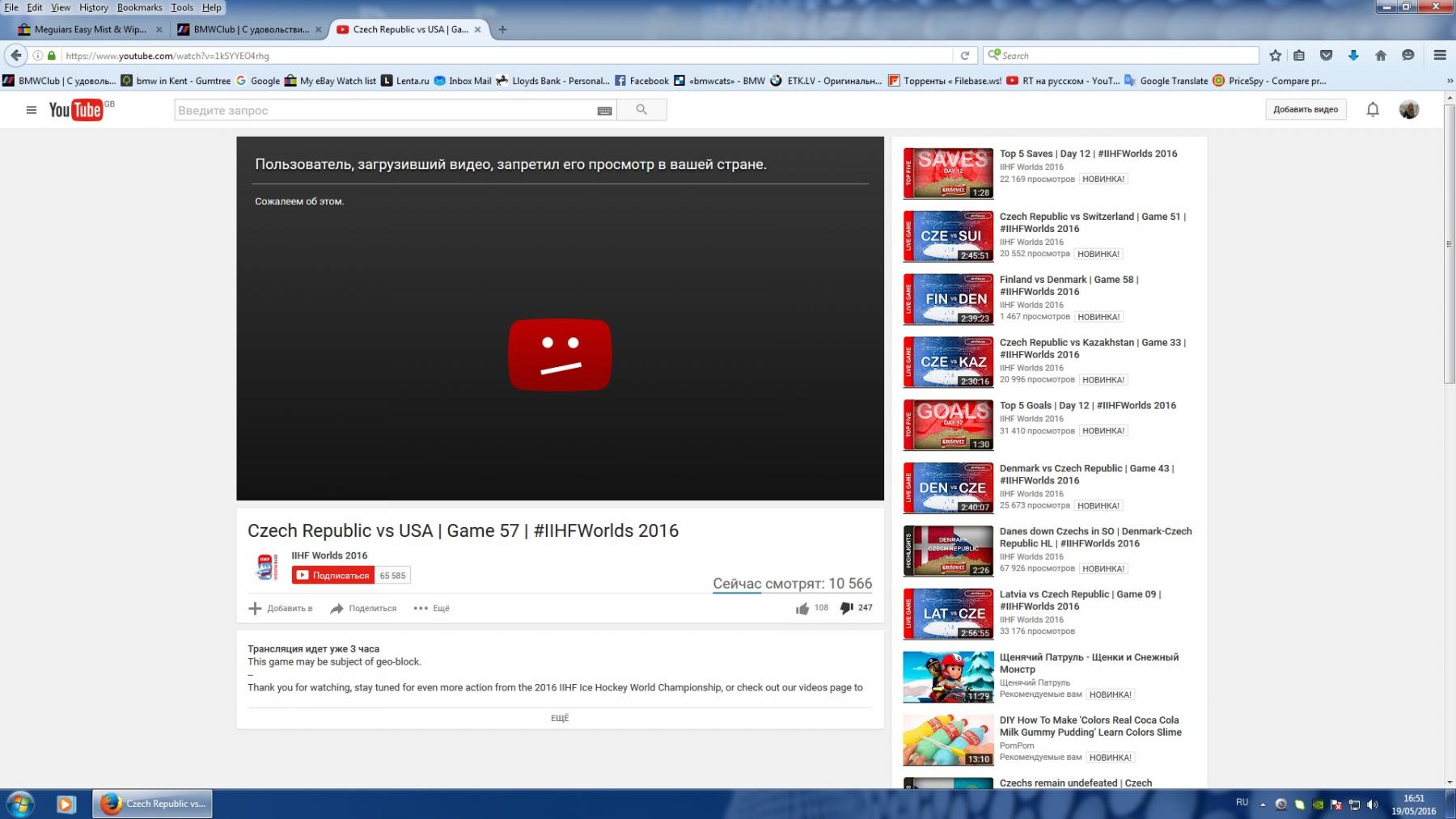Open the Ещё more actions dropdown
1456x819 pixels.
(x=432, y=609)
